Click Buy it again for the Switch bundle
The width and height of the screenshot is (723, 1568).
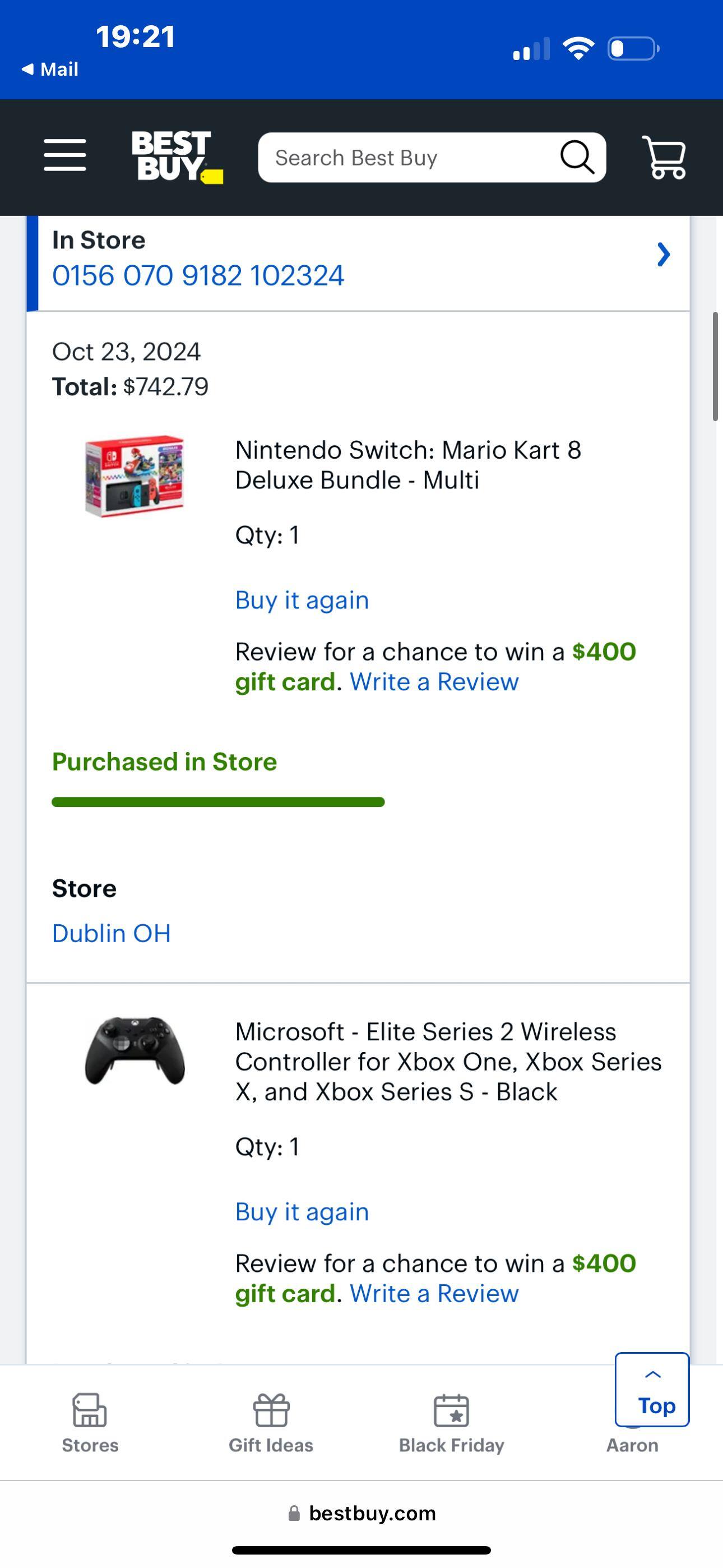(x=302, y=600)
